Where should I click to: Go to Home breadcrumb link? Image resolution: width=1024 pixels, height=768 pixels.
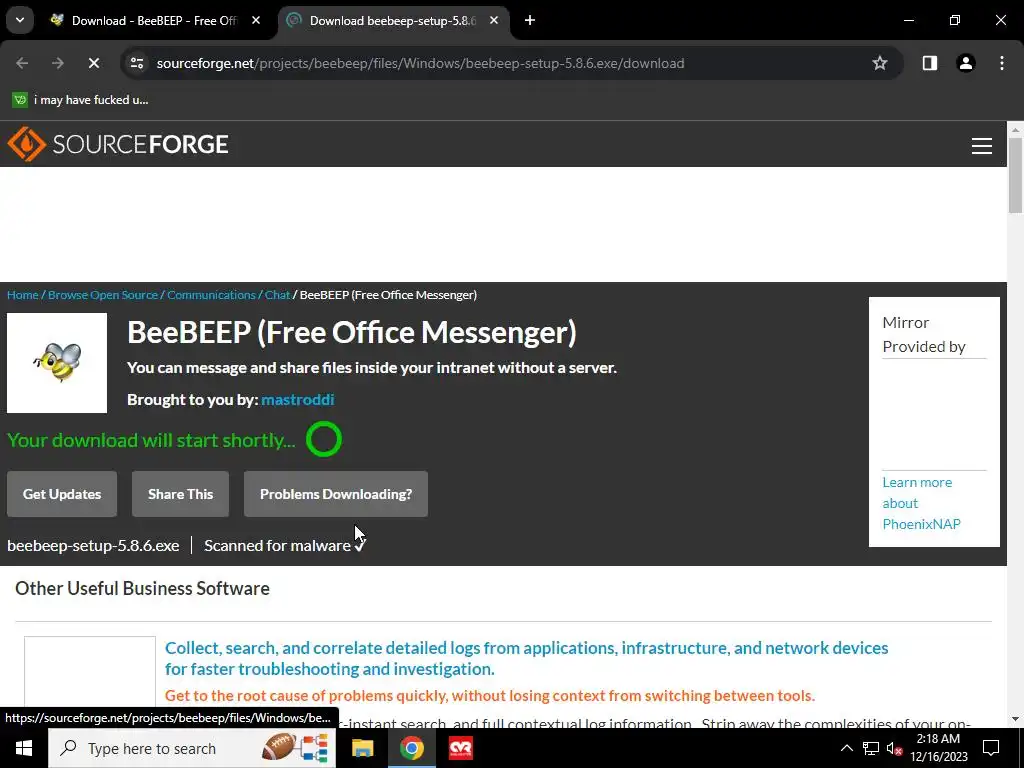tap(23, 295)
